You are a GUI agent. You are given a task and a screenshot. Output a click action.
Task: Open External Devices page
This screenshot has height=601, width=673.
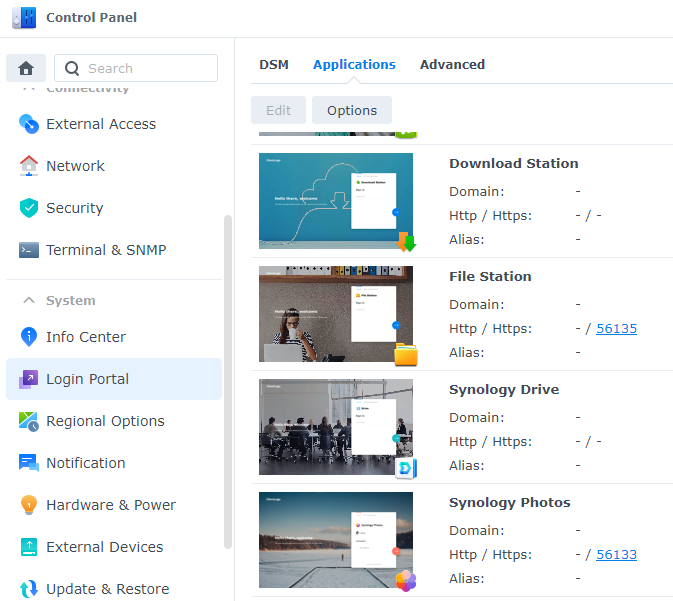point(114,547)
